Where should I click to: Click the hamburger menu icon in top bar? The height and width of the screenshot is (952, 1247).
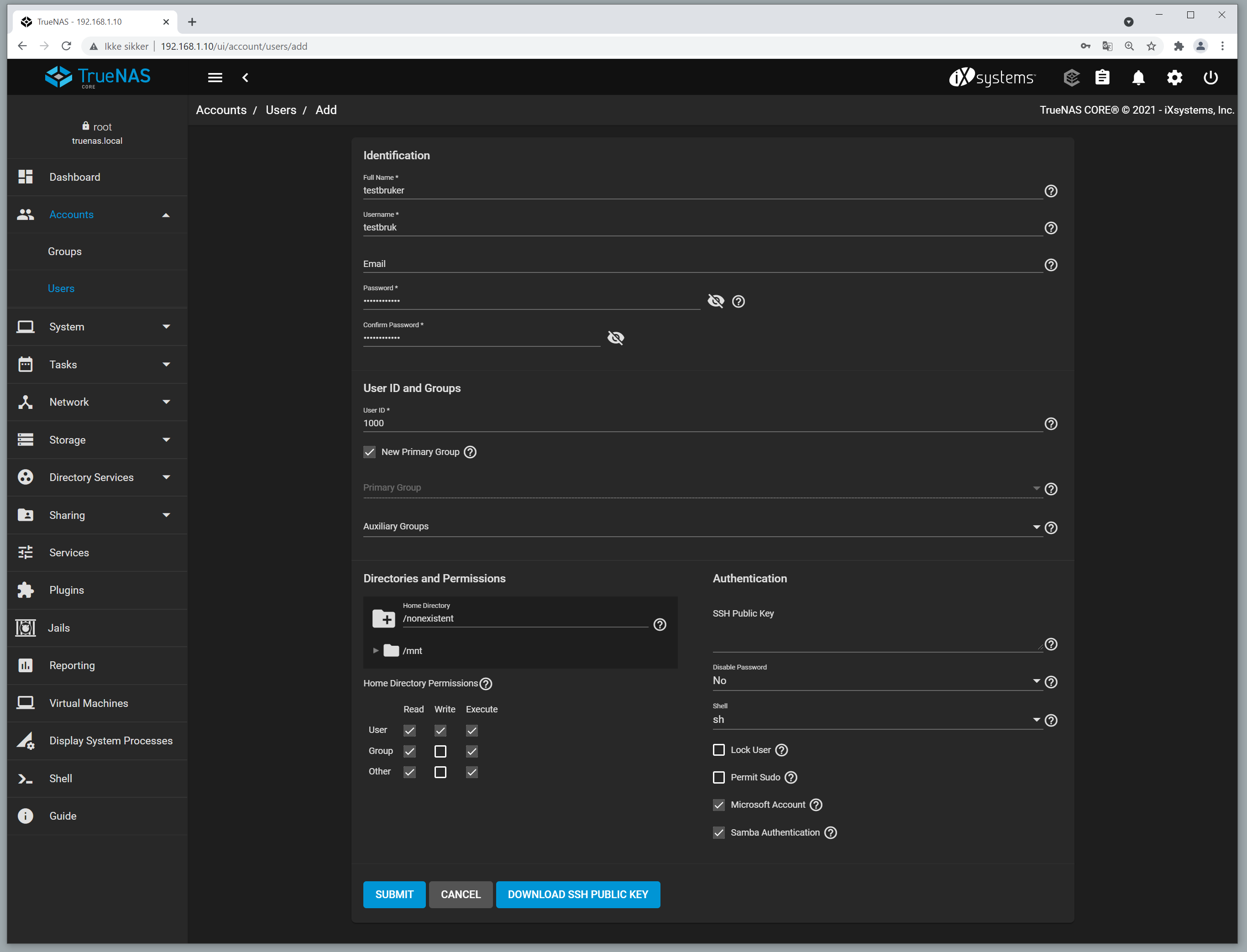click(215, 78)
